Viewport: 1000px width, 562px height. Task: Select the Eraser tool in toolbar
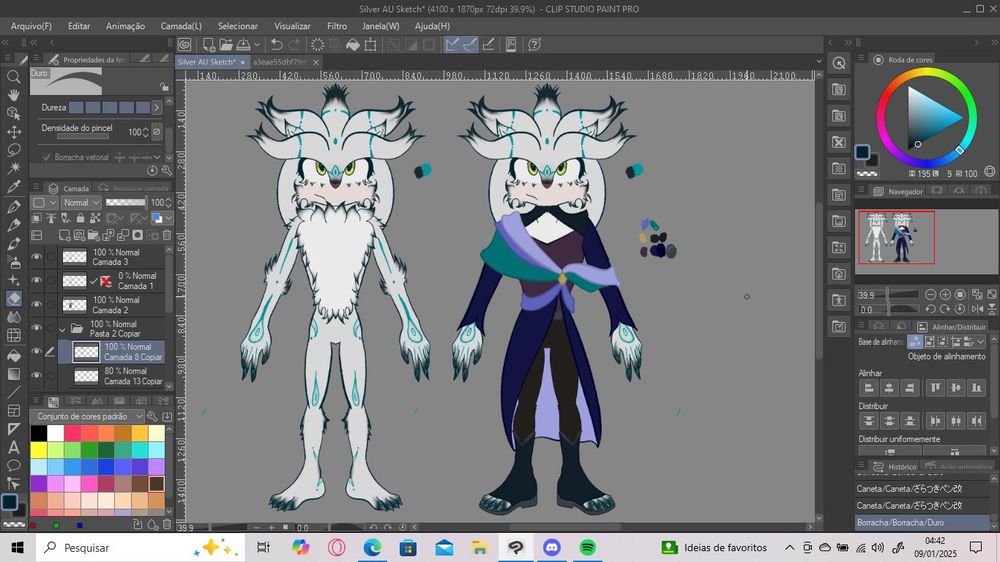(x=13, y=298)
